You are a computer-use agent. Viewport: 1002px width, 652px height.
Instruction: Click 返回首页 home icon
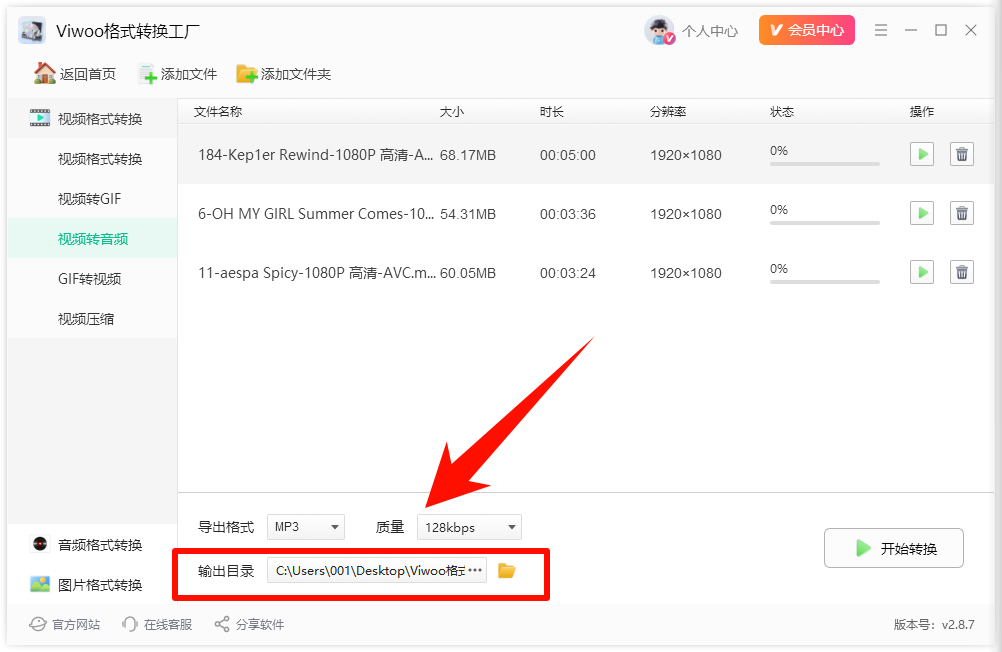45,74
